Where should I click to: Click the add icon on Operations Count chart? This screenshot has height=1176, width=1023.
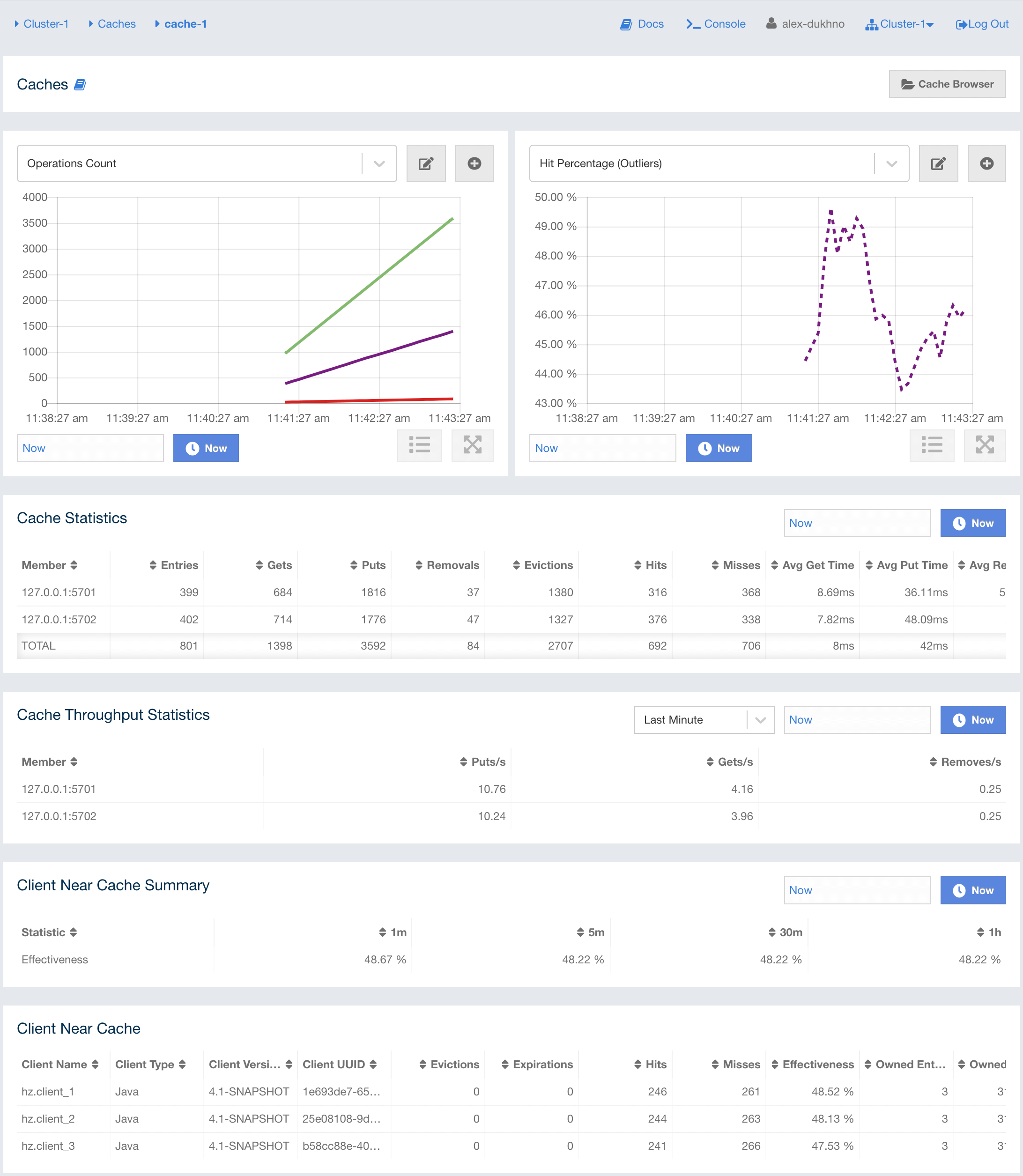tap(474, 163)
